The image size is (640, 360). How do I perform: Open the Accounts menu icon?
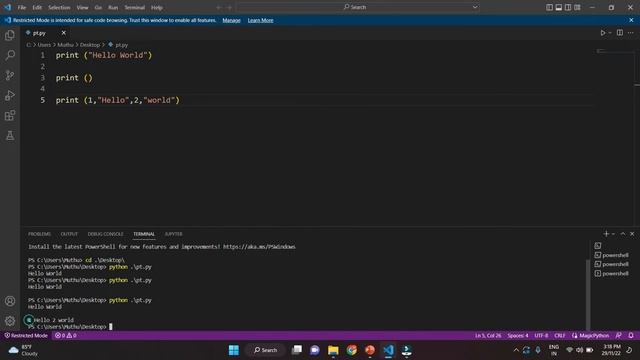pos(10,301)
